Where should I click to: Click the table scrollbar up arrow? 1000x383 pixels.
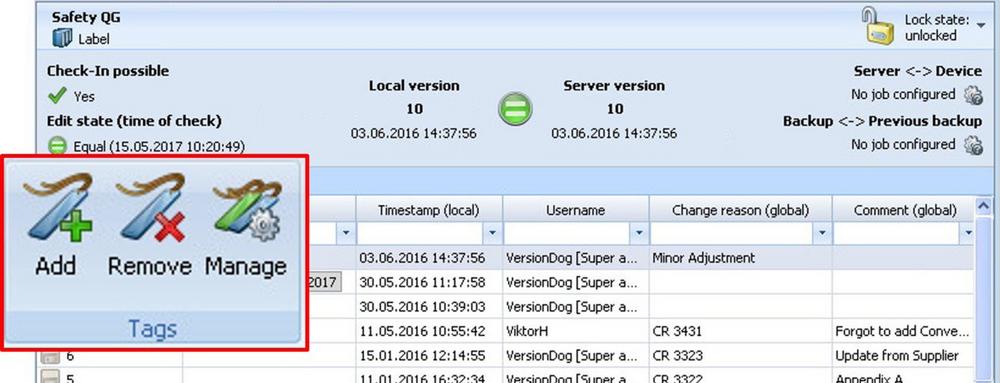[983, 205]
